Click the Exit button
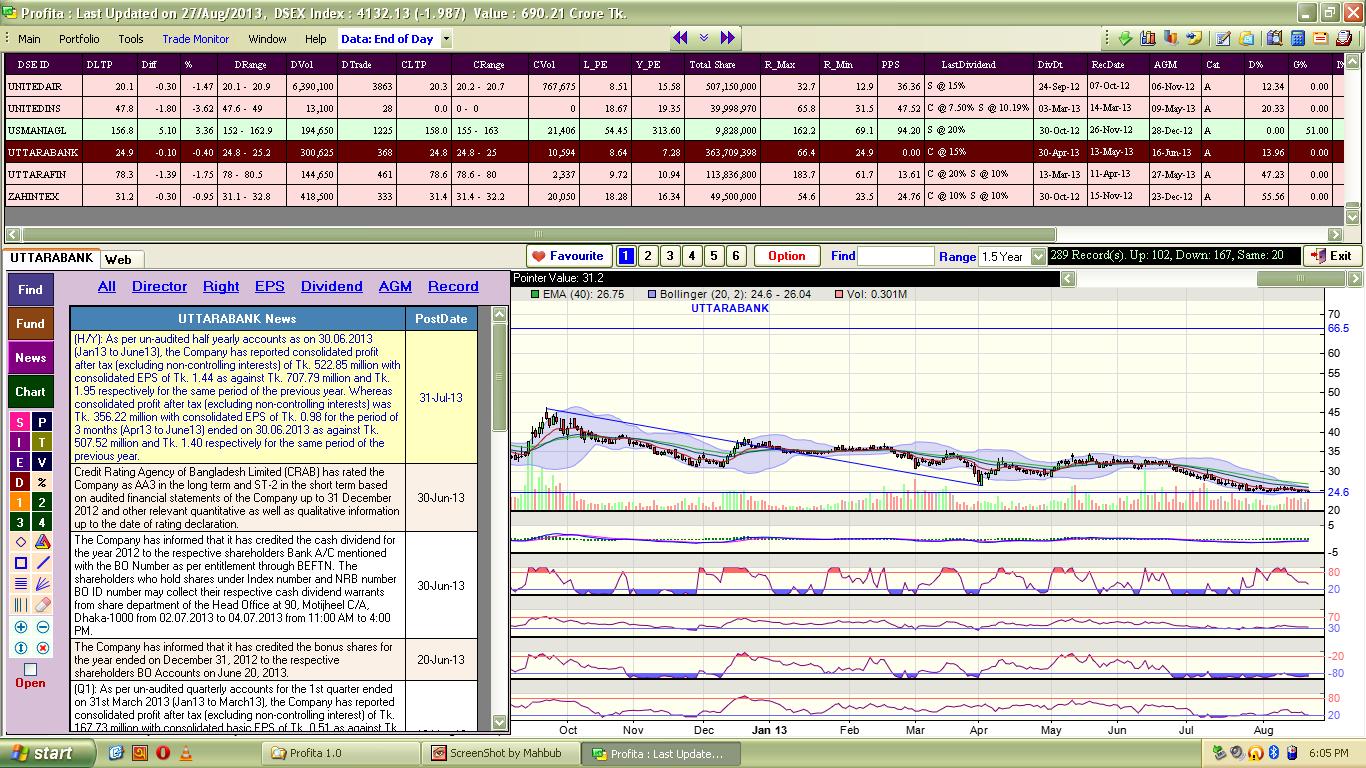Image resolution: width=1366 pixels, height=768 pixels. (x=1332, y=256)
